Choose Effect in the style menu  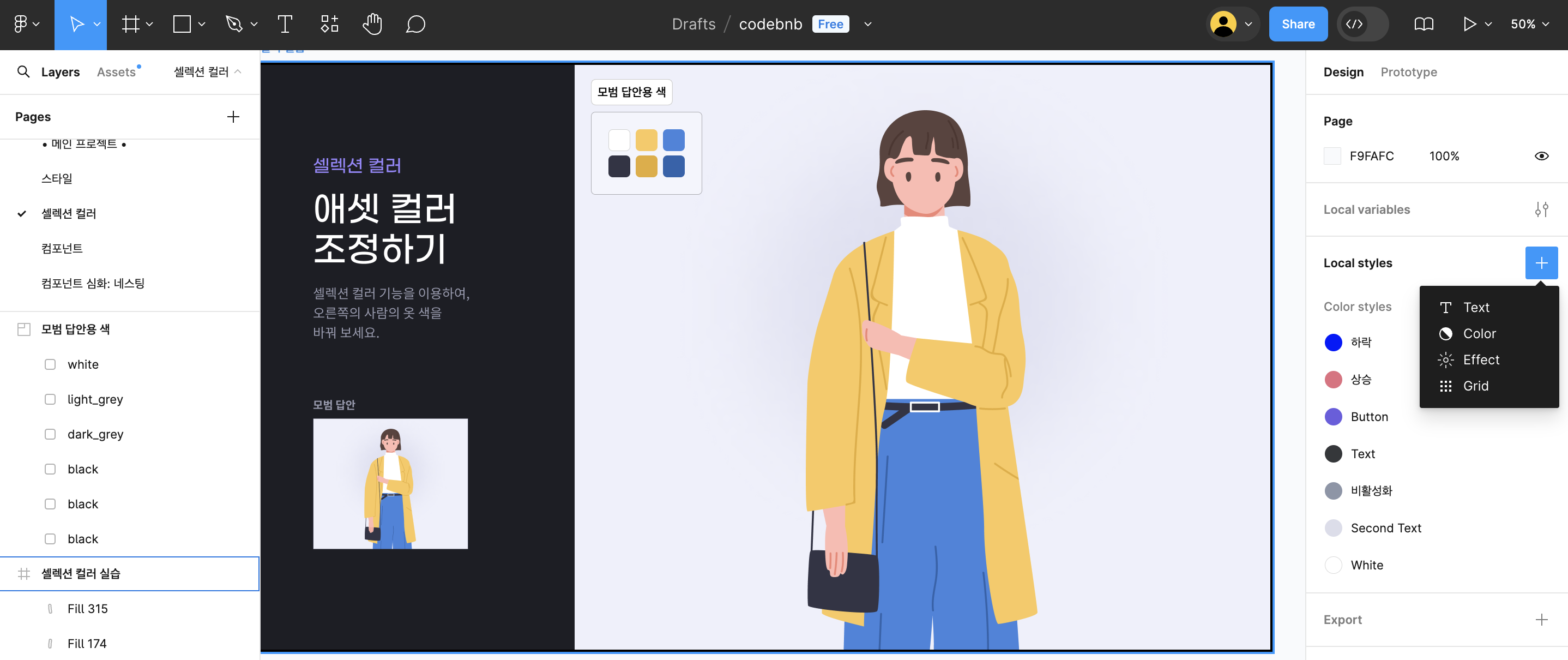(x=1480, y=360)
